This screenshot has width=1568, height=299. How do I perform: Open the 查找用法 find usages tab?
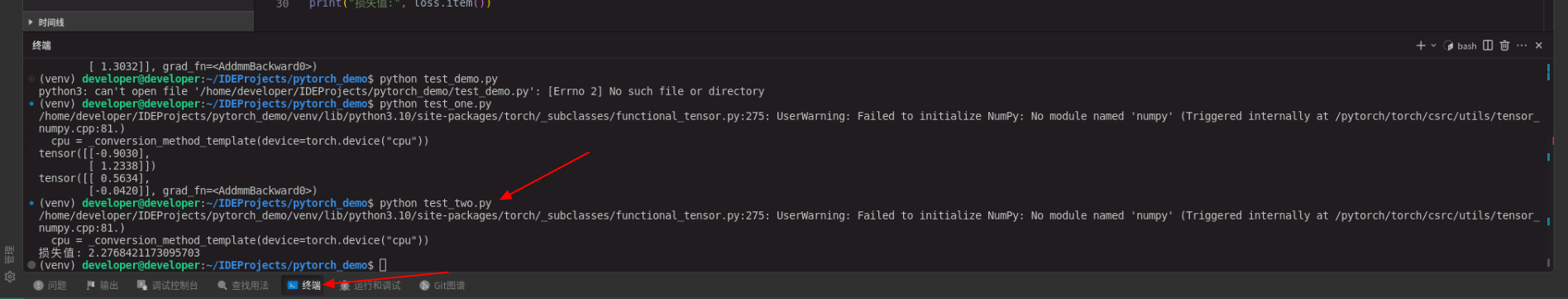coord(243,286)
